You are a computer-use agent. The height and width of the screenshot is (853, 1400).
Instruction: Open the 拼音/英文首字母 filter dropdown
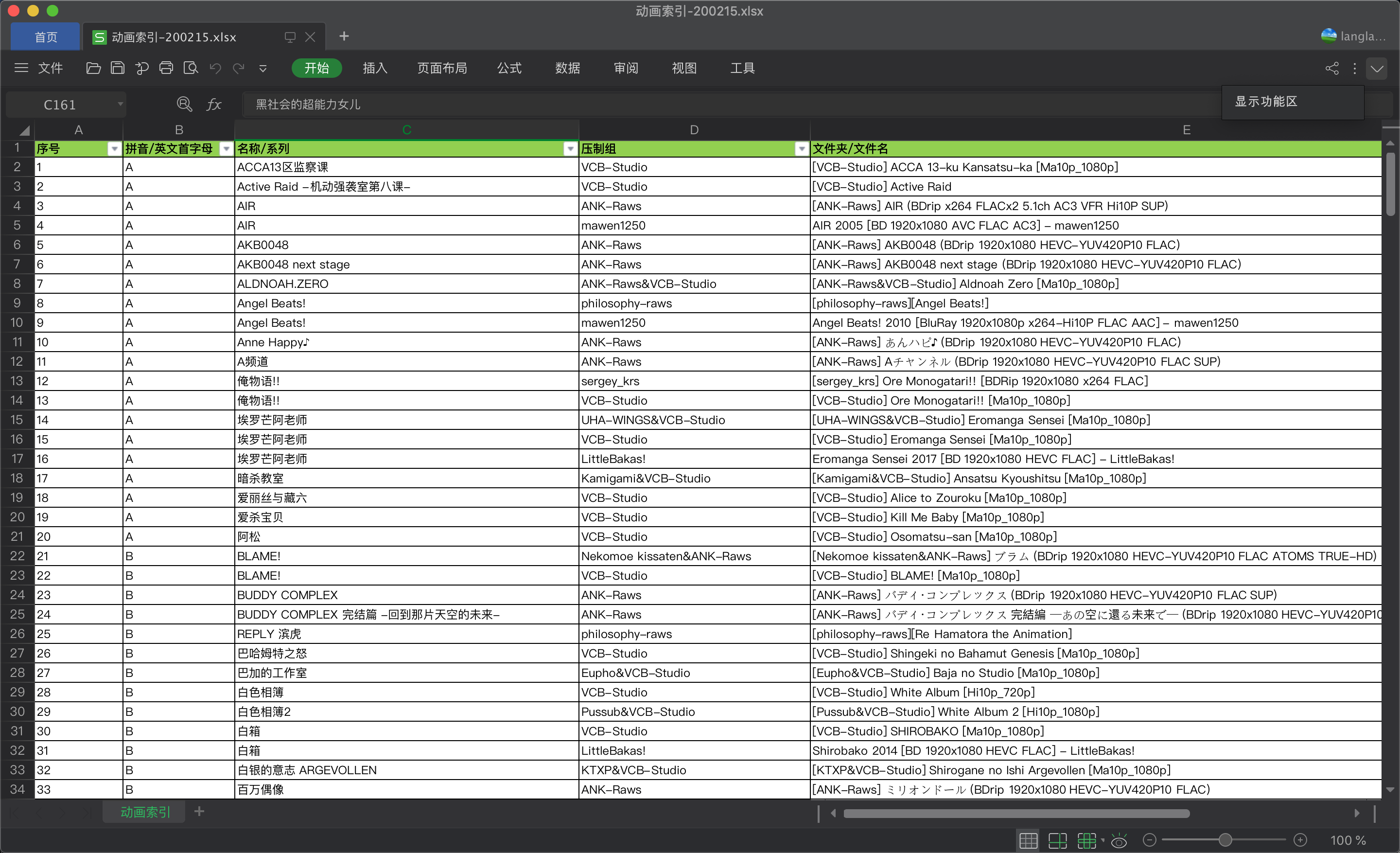pos(226,149)
